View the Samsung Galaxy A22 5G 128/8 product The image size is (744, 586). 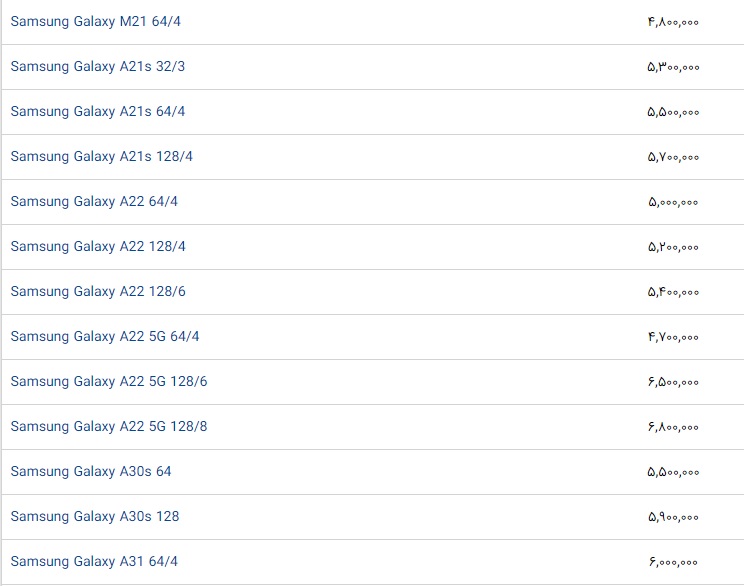(x=109, y=426)
